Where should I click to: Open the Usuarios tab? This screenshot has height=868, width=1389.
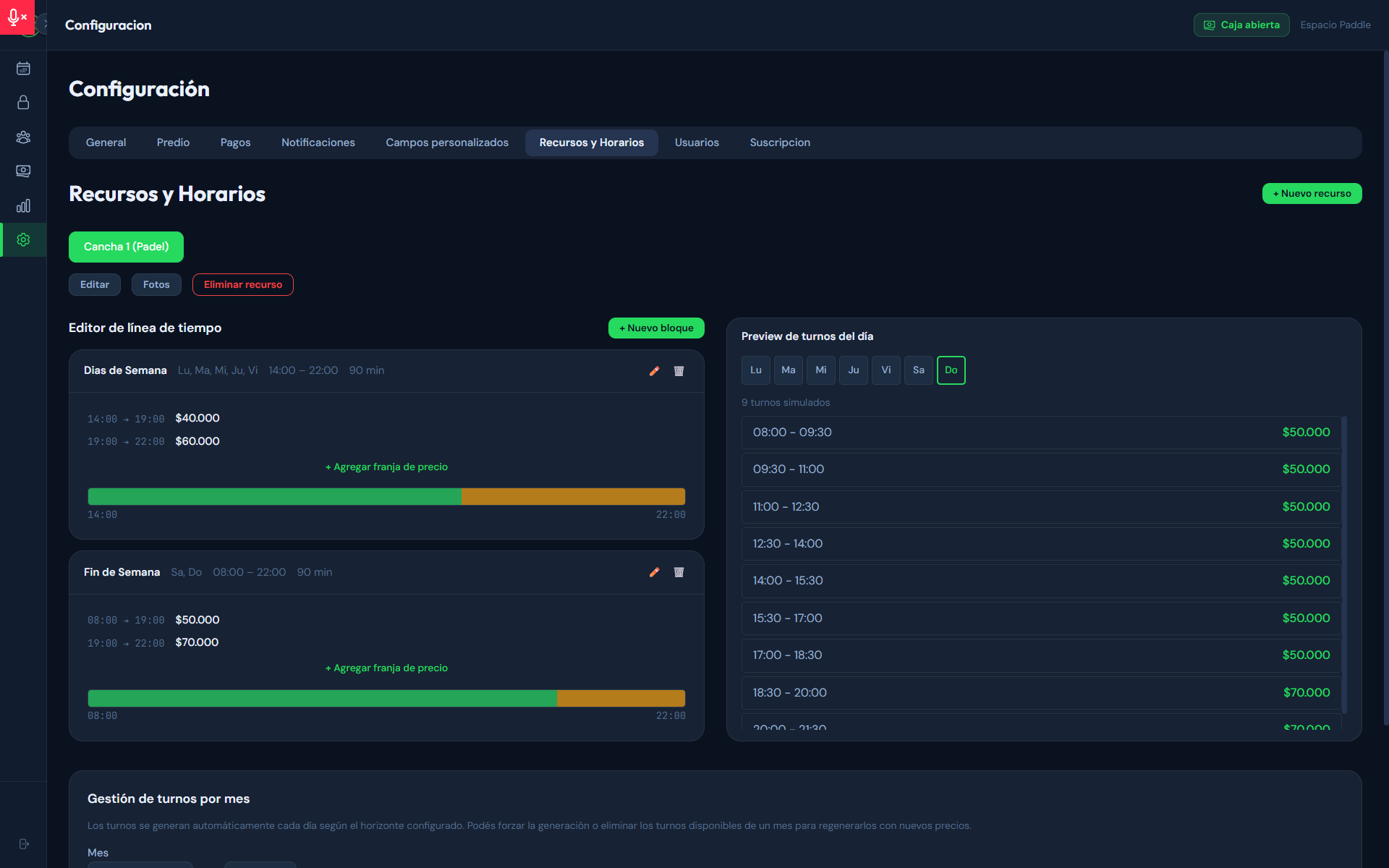[697, 142]
